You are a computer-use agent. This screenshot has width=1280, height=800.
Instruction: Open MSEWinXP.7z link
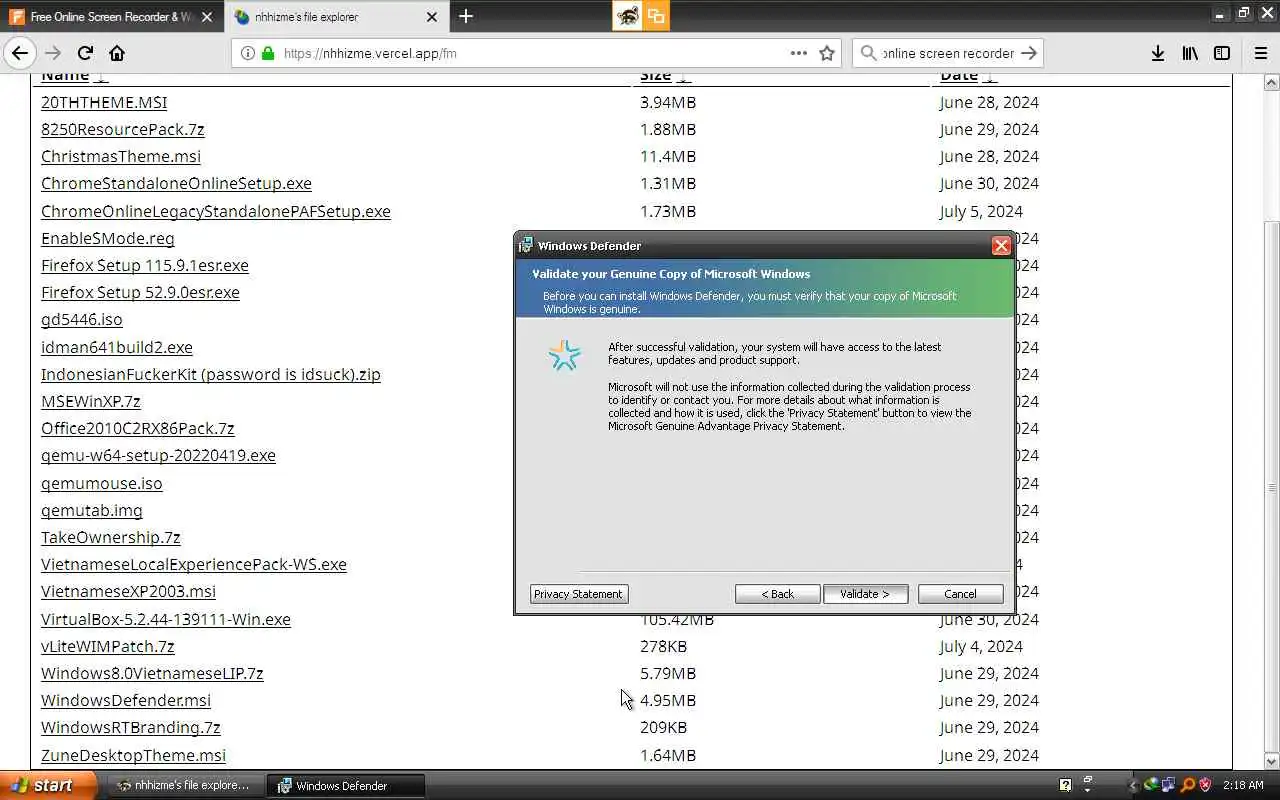(90, 401)
